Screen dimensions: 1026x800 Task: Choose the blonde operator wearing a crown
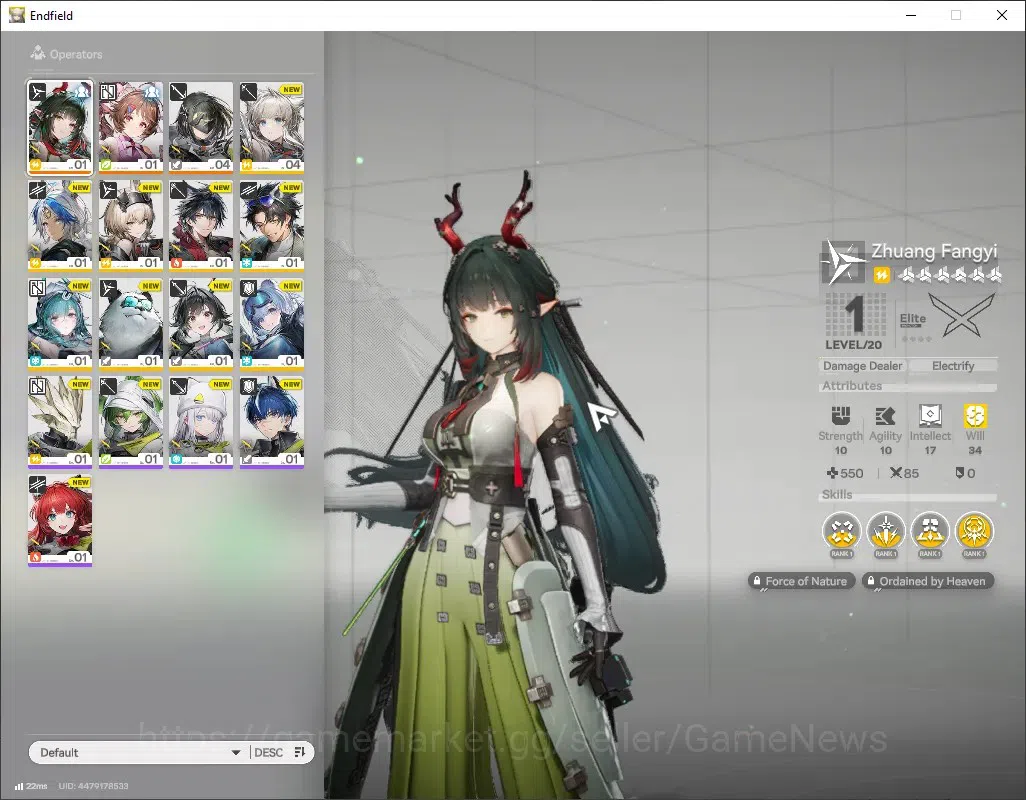[x=130, y=226]
